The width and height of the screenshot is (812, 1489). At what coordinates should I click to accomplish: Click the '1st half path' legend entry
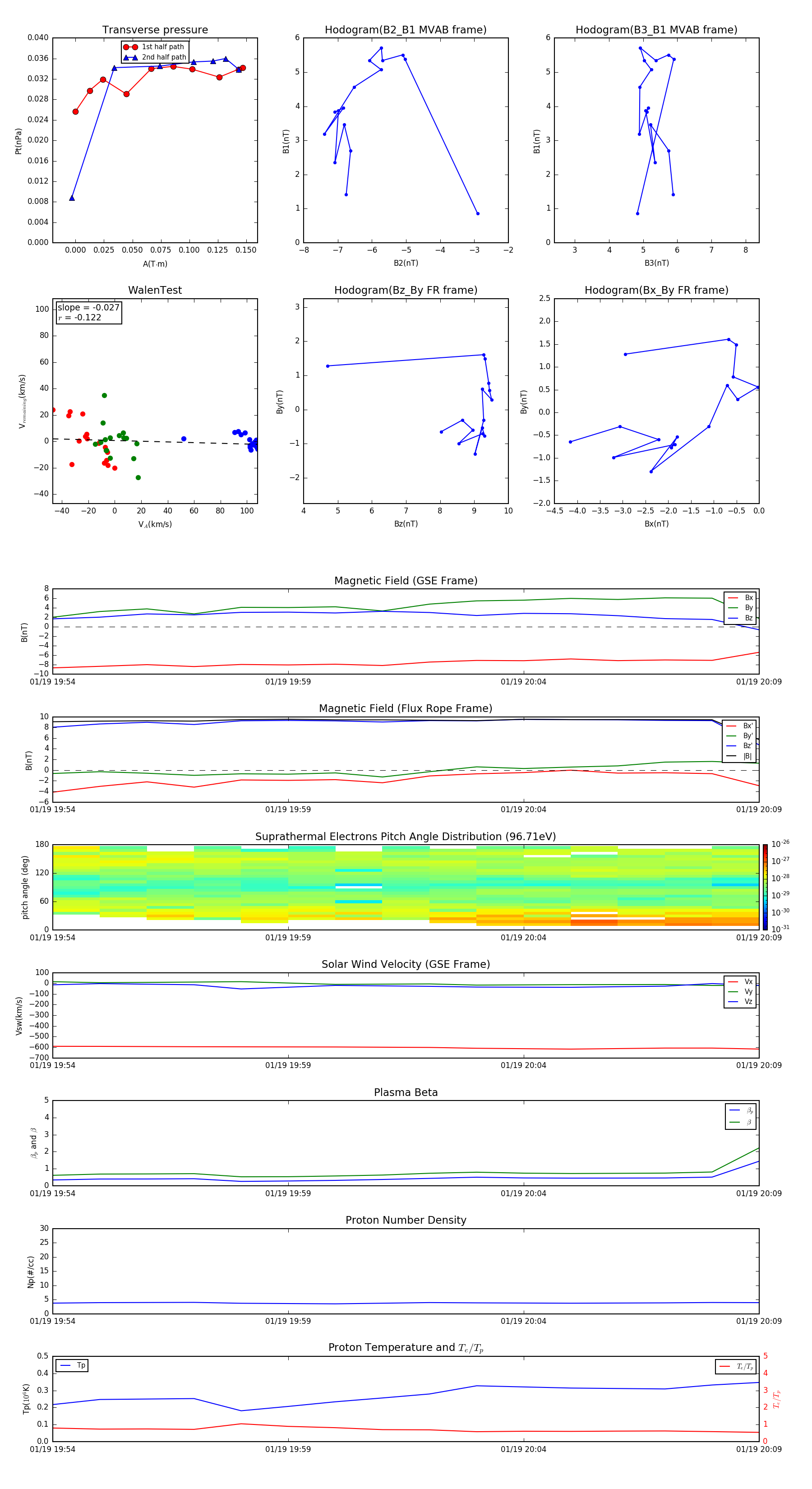(154, 47)
